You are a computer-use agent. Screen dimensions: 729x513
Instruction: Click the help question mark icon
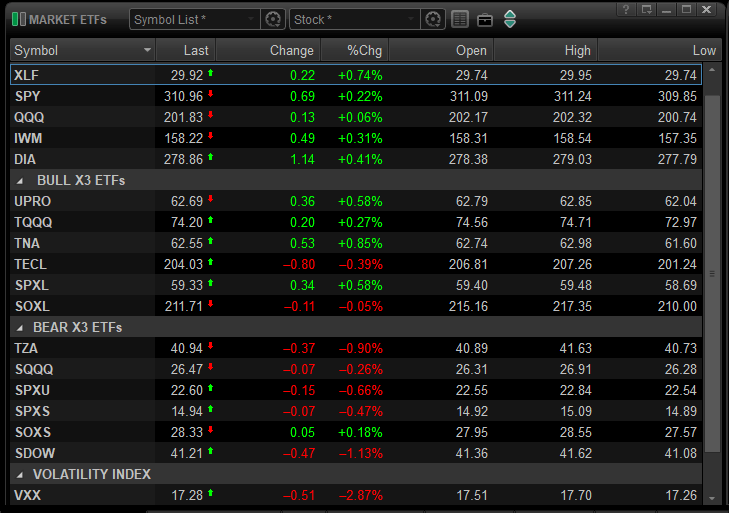626,9
